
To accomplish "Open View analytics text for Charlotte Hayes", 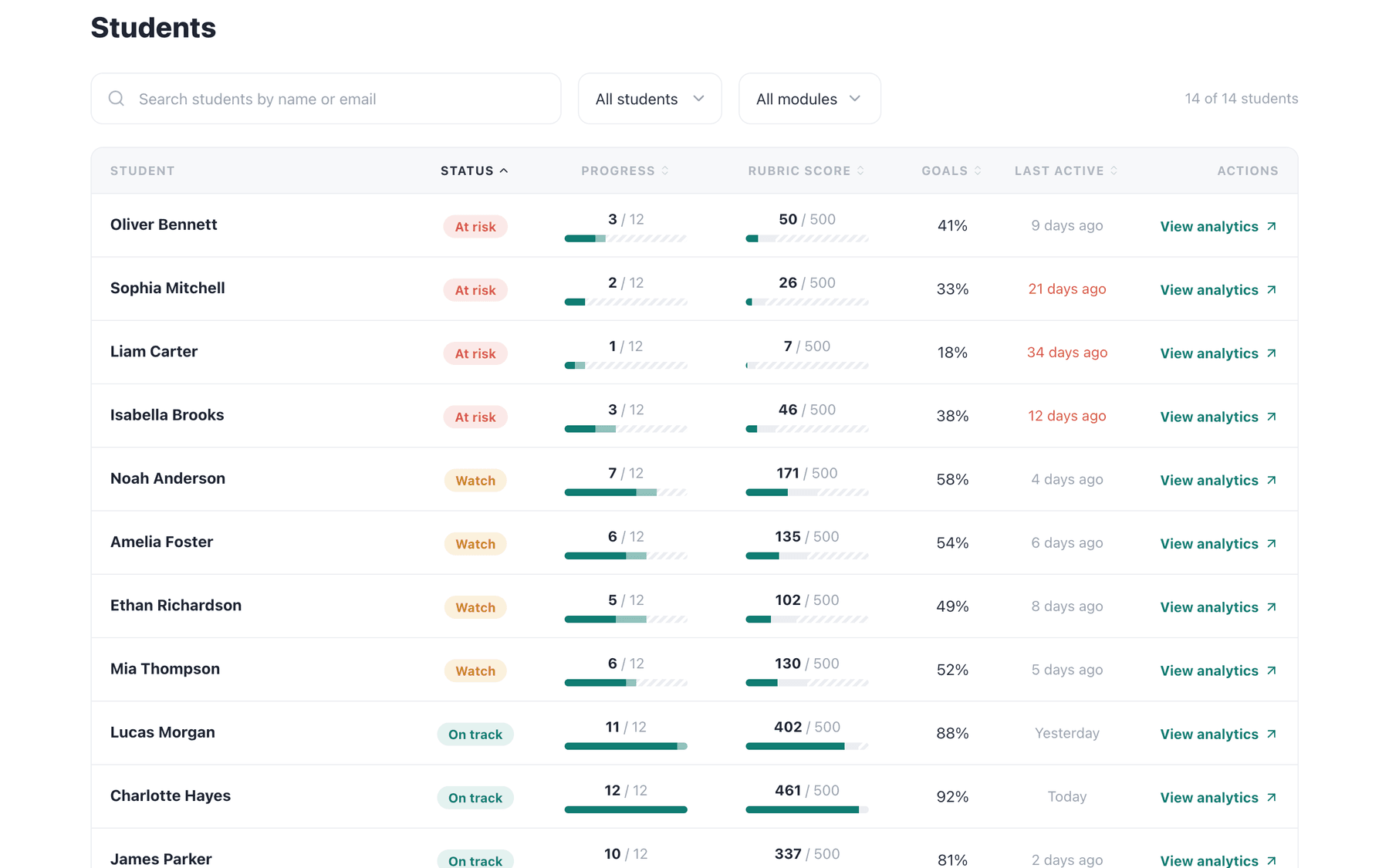I will point(1209,797).
